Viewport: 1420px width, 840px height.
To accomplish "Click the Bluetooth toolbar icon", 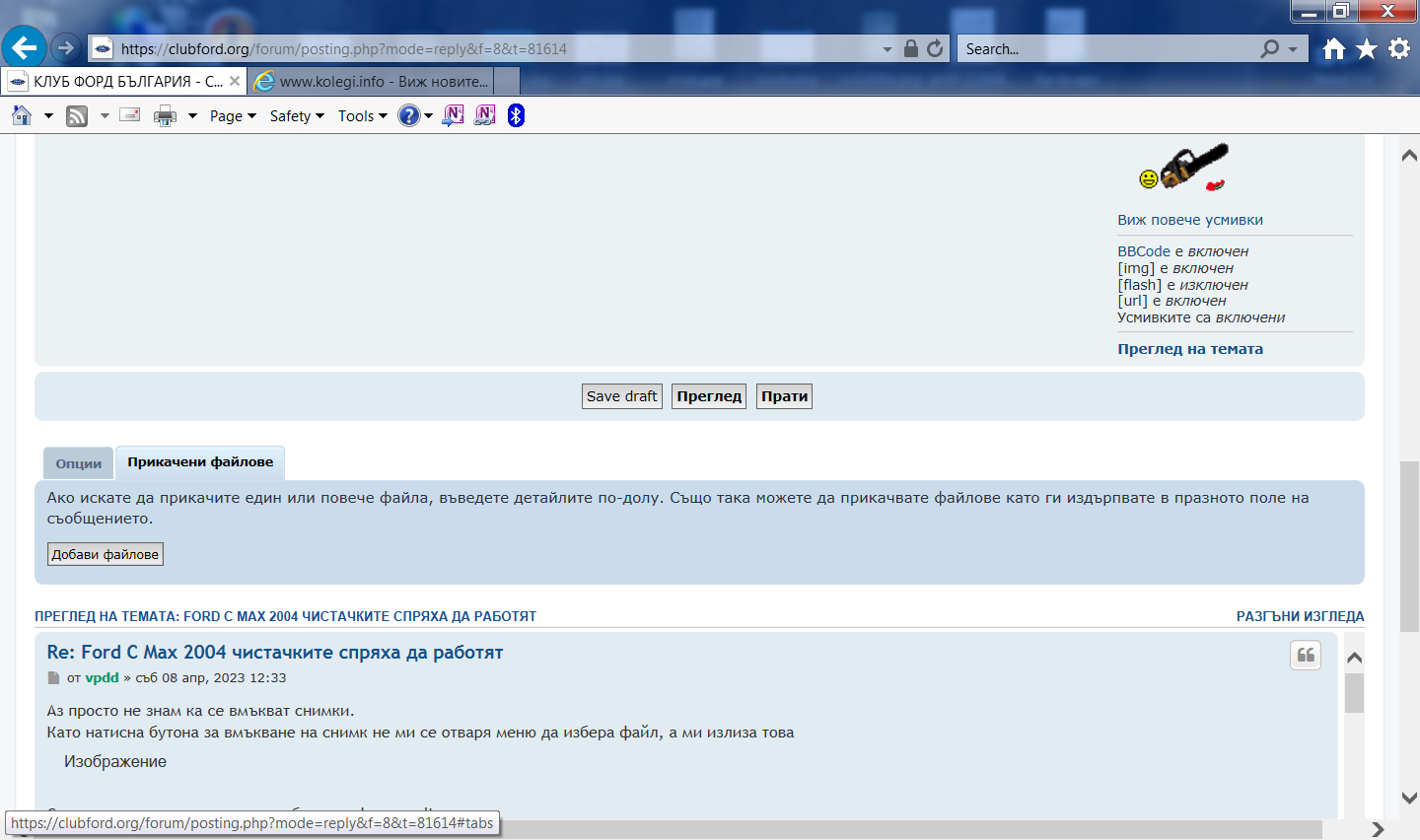I will (x=516, y=116).
